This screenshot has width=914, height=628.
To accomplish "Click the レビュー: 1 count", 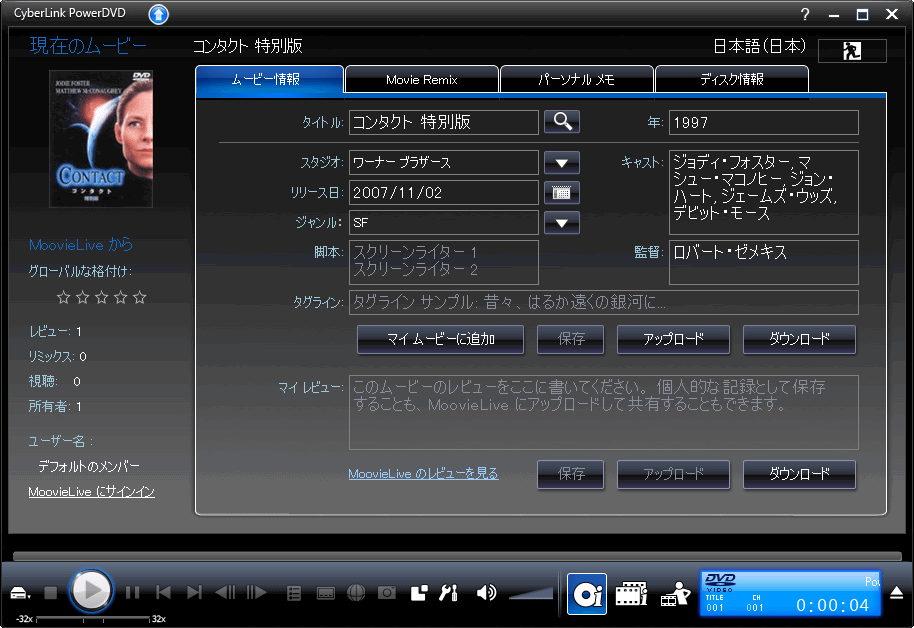I will point(55,331).
